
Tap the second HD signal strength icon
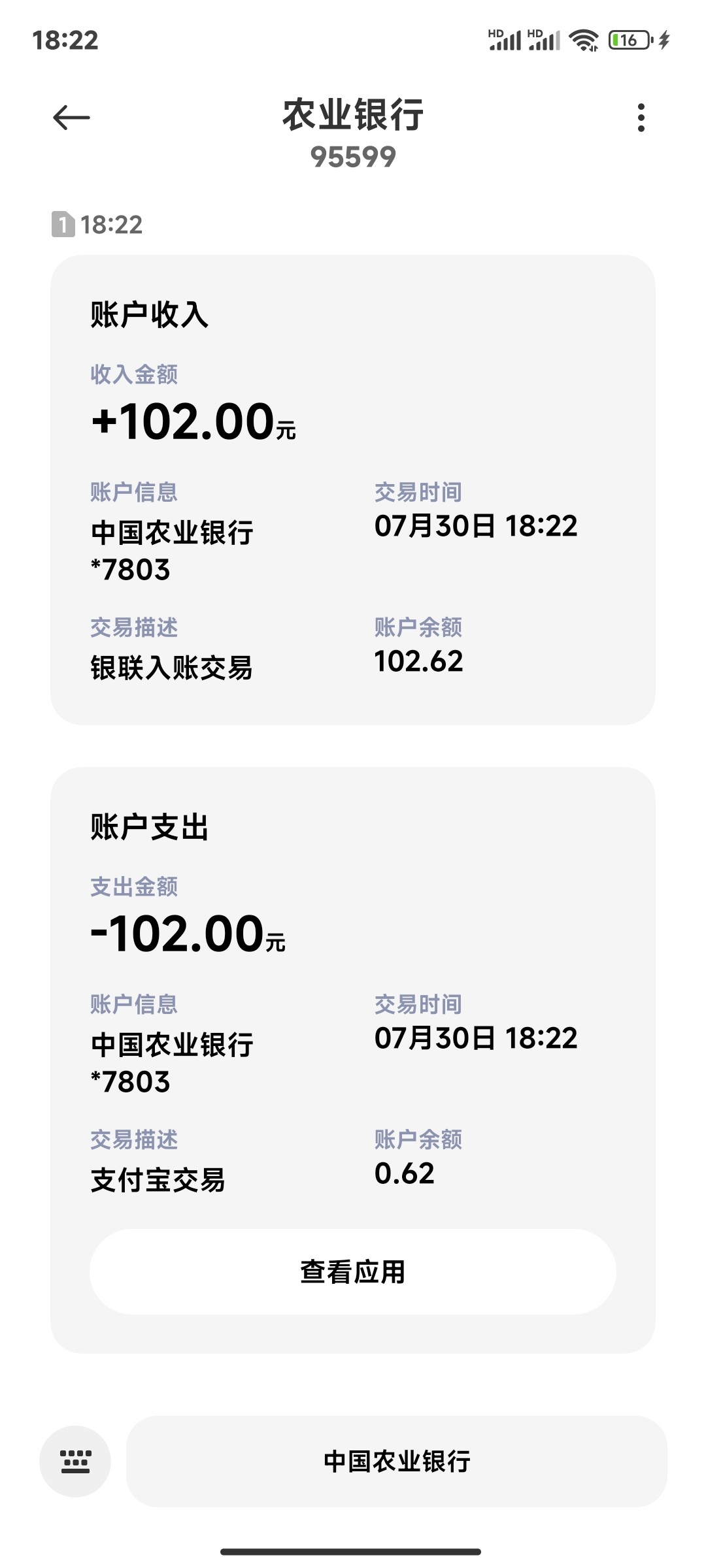pos(544,41)
